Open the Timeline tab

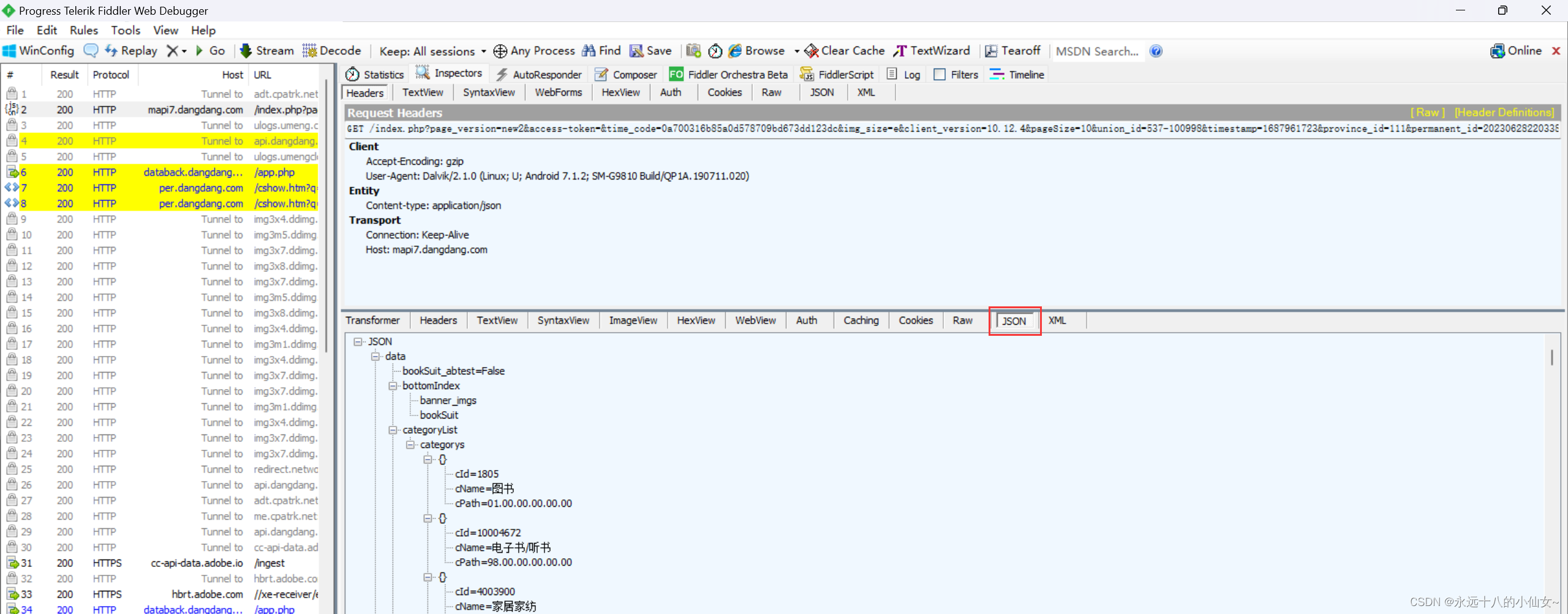(x=1017, y=74)
